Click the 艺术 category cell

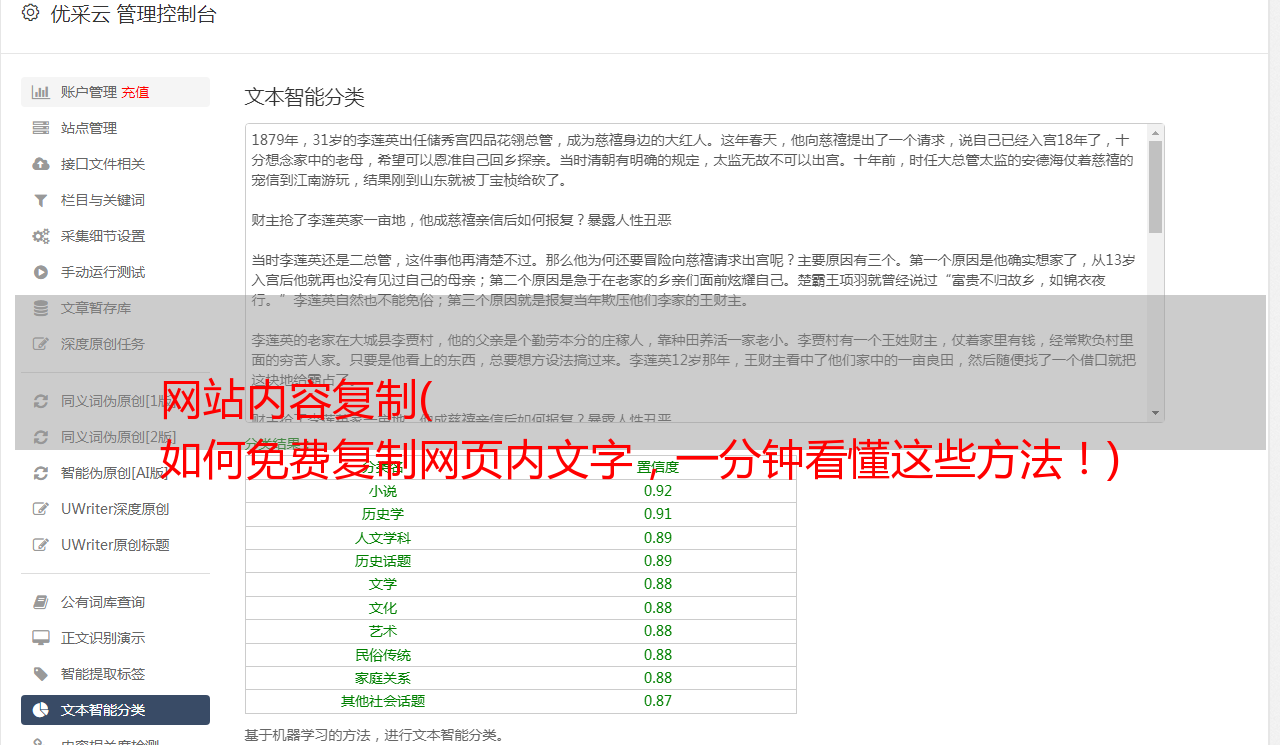(x=383, y=631)
